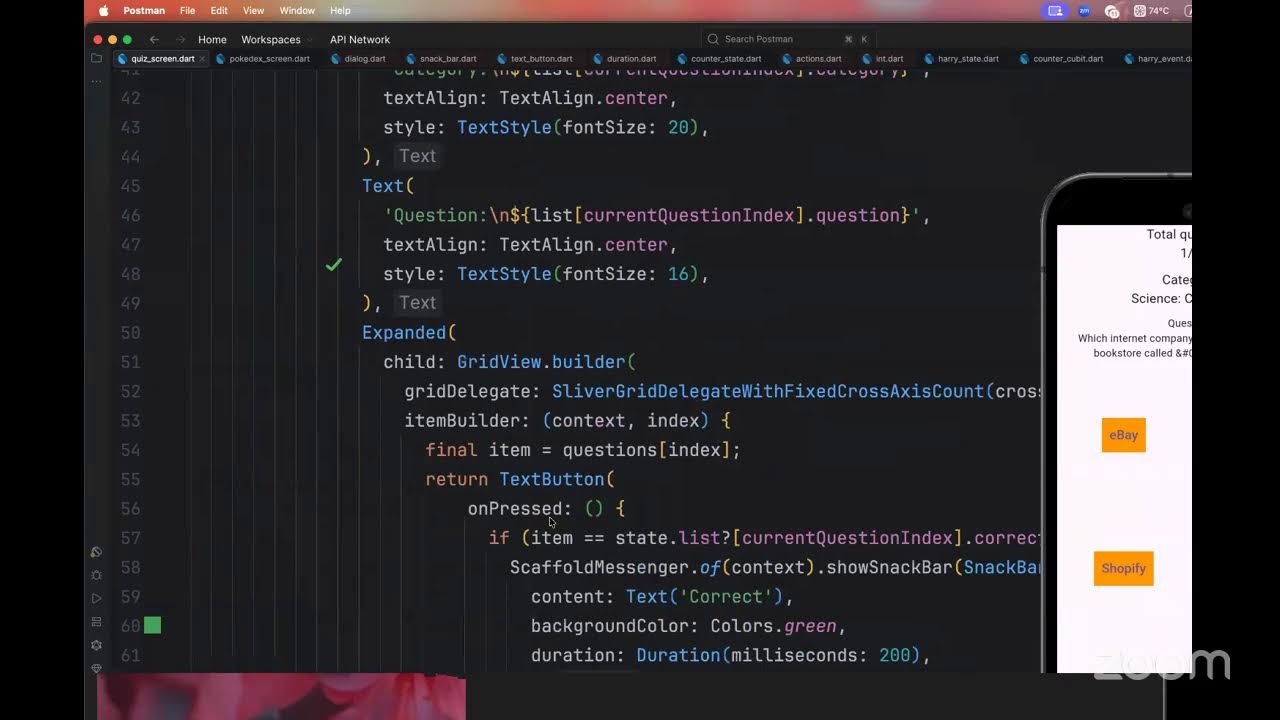
Task: Close the quiz_screen.dart tab
Action: pos(202,59)
